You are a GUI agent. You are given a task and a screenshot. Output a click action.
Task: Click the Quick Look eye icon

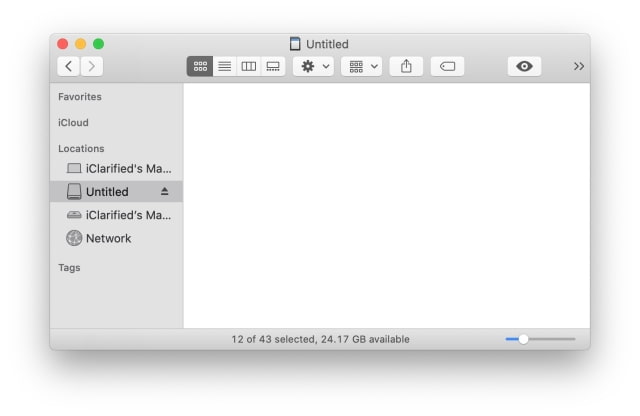point(524,66)
